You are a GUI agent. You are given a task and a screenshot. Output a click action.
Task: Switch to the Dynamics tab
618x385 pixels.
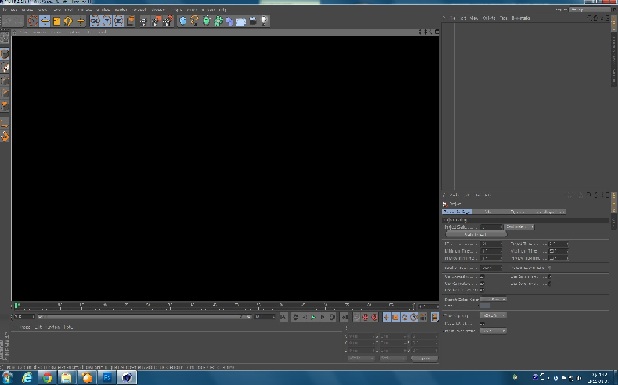pos(517,212)
